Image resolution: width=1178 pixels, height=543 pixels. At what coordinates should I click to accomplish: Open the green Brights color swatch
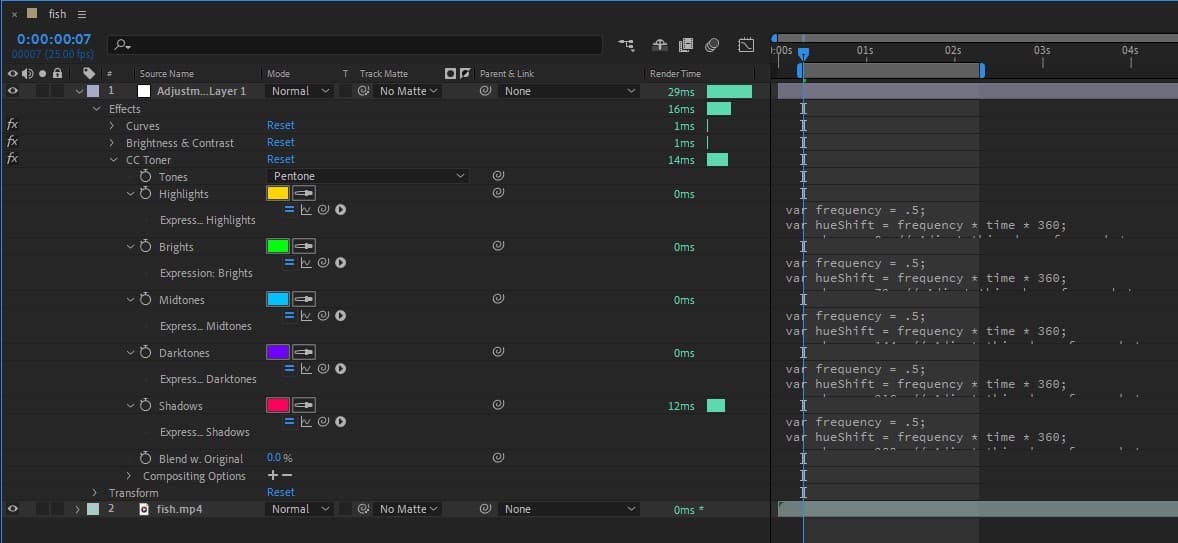[278, 246]
